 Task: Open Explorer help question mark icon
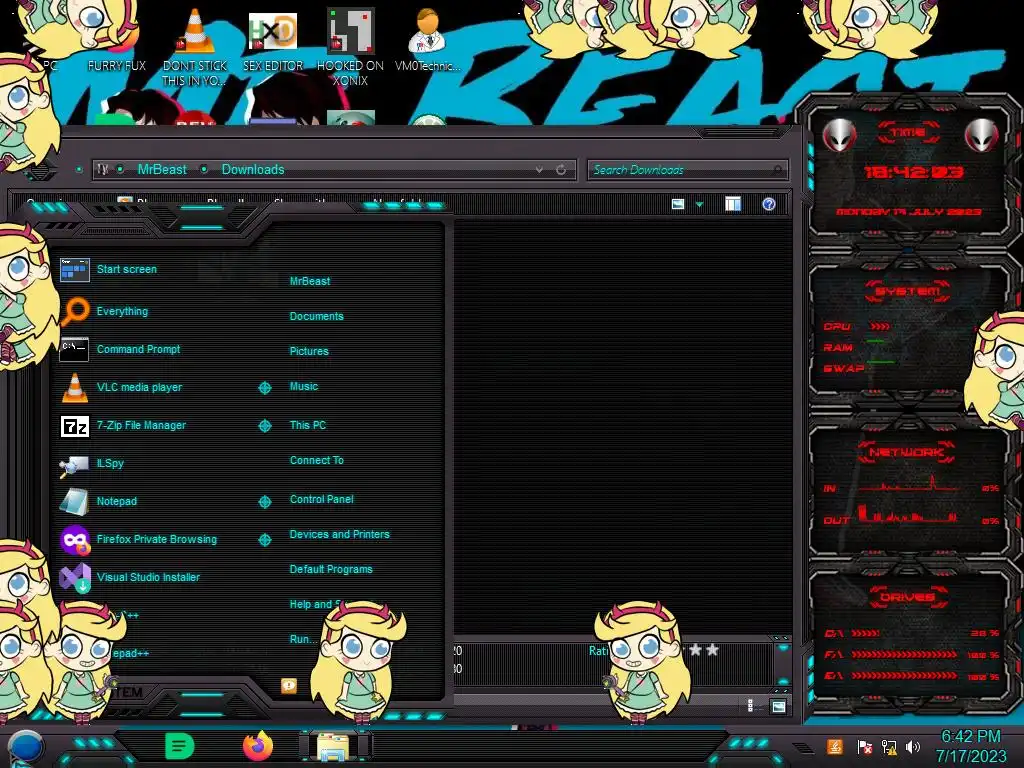[x=769, y=204]
